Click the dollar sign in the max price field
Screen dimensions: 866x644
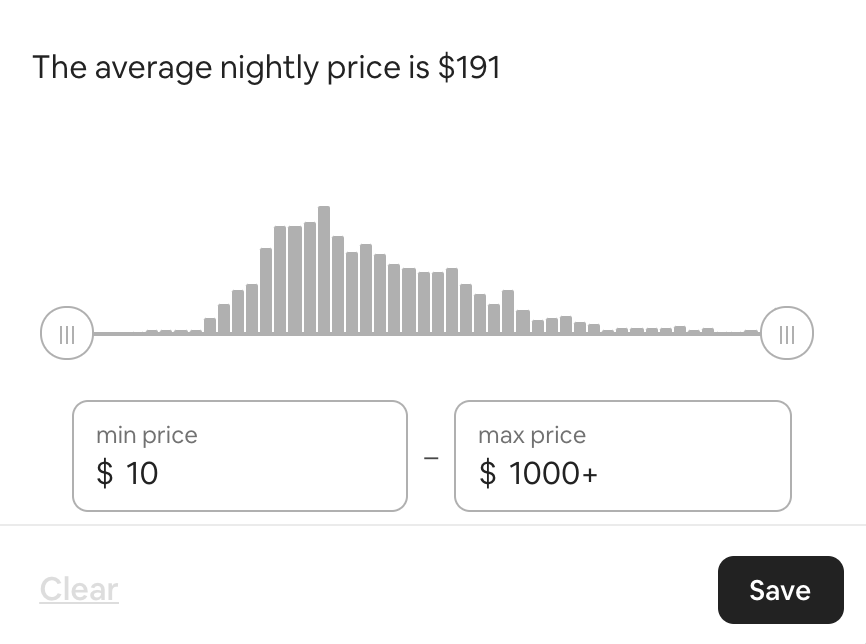487,473
